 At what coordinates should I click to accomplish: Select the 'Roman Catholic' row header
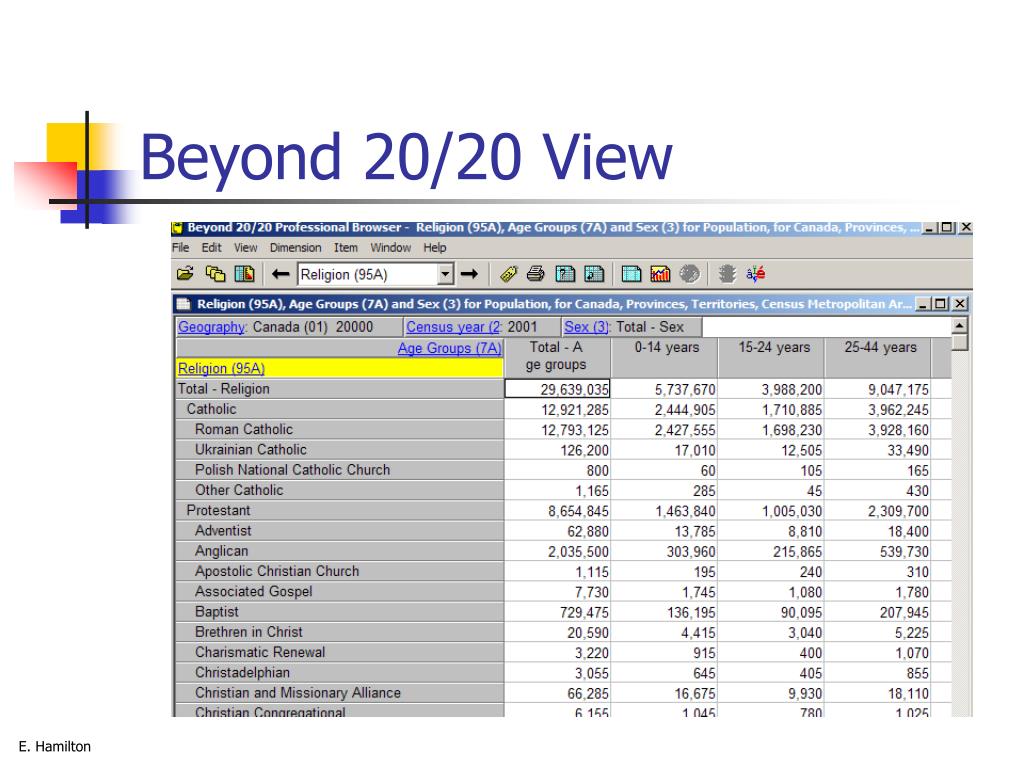340,429
